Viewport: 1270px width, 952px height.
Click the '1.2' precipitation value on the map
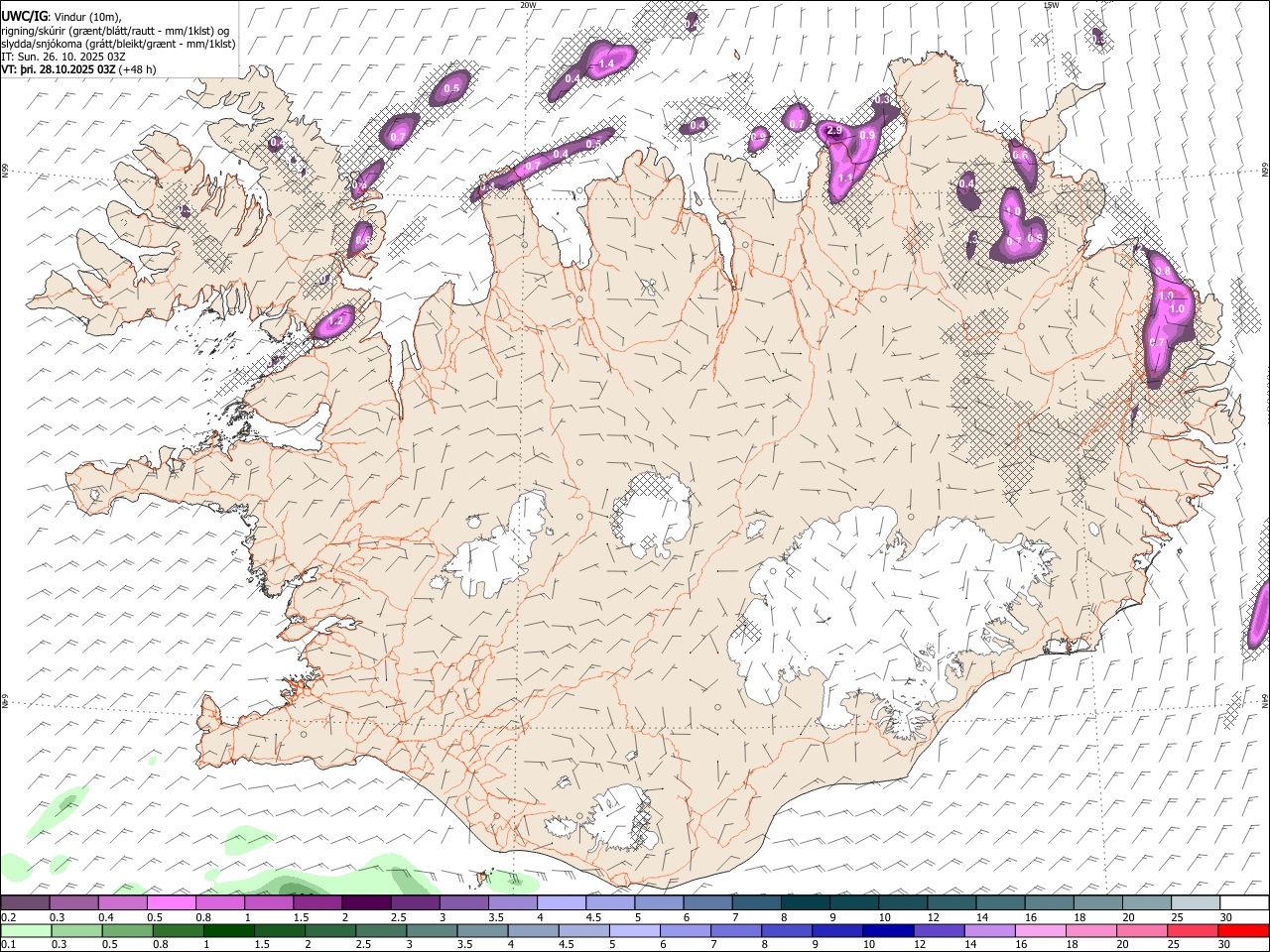335,320
